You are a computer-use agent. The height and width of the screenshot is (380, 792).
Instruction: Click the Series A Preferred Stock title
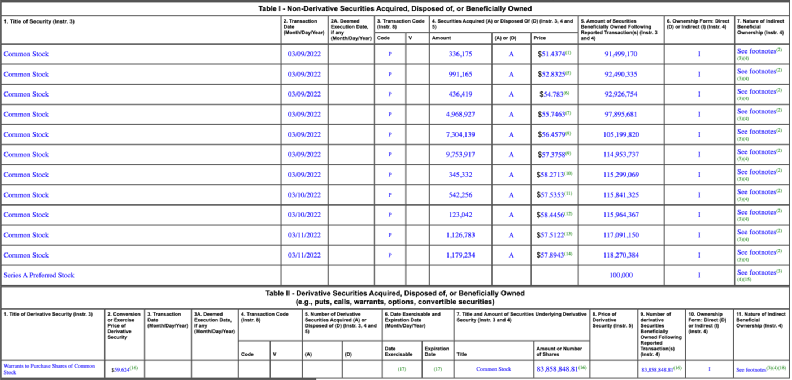(39, 275)
